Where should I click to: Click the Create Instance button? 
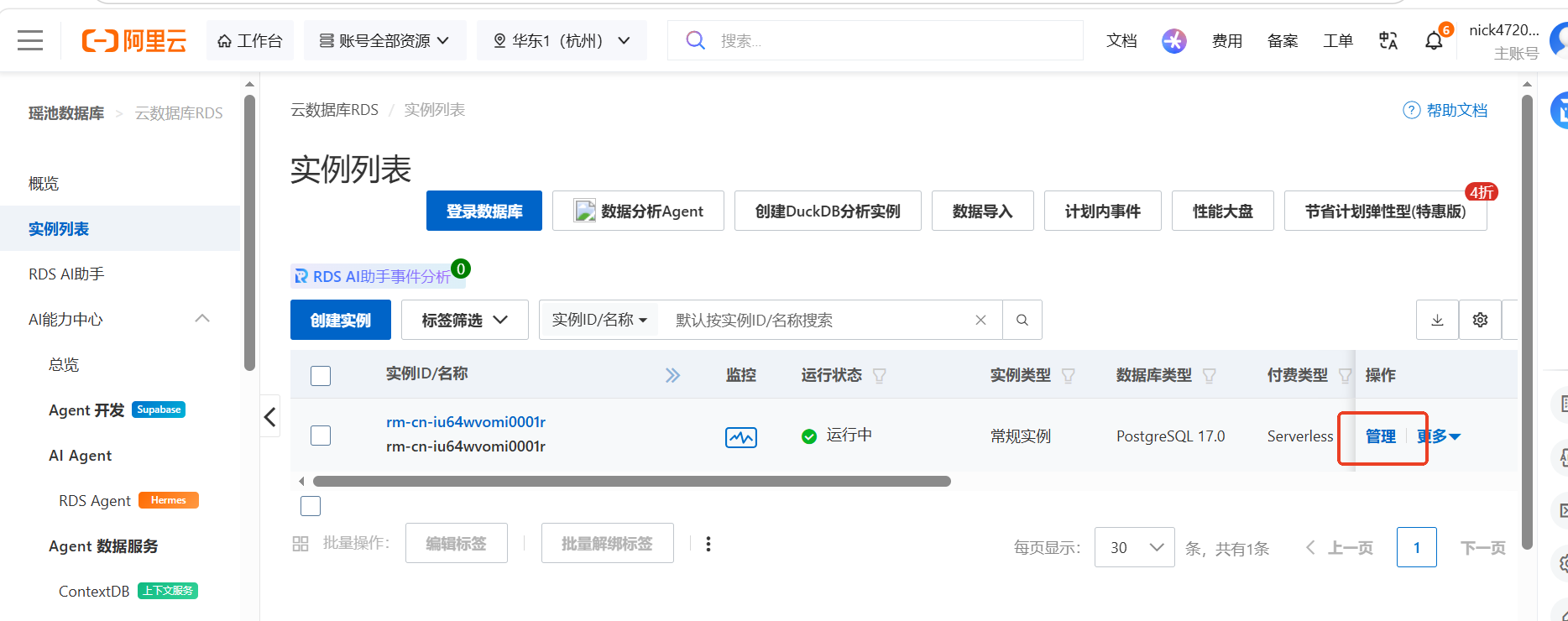coord(341,320)
